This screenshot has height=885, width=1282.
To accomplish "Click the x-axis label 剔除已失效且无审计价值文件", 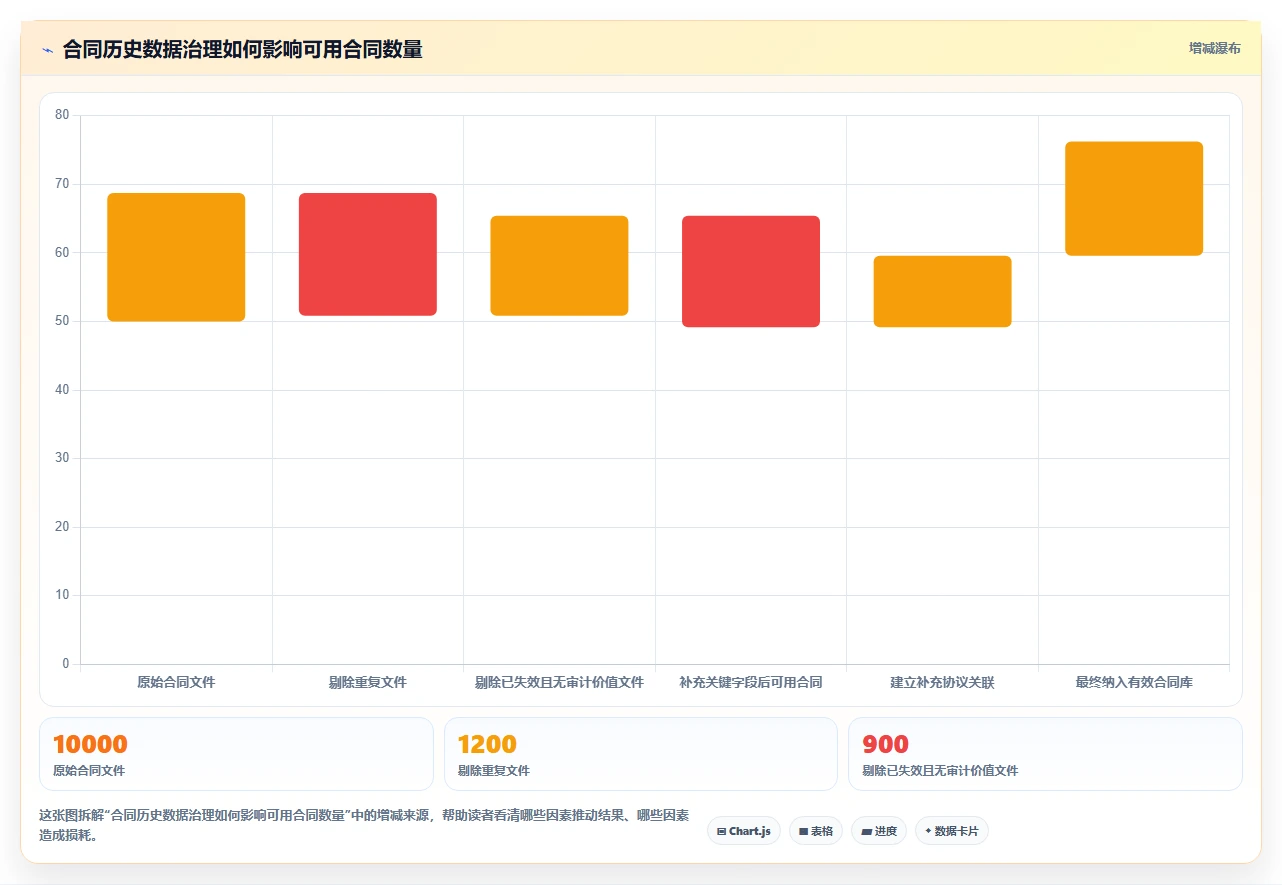I will click(x=559, y=682).
